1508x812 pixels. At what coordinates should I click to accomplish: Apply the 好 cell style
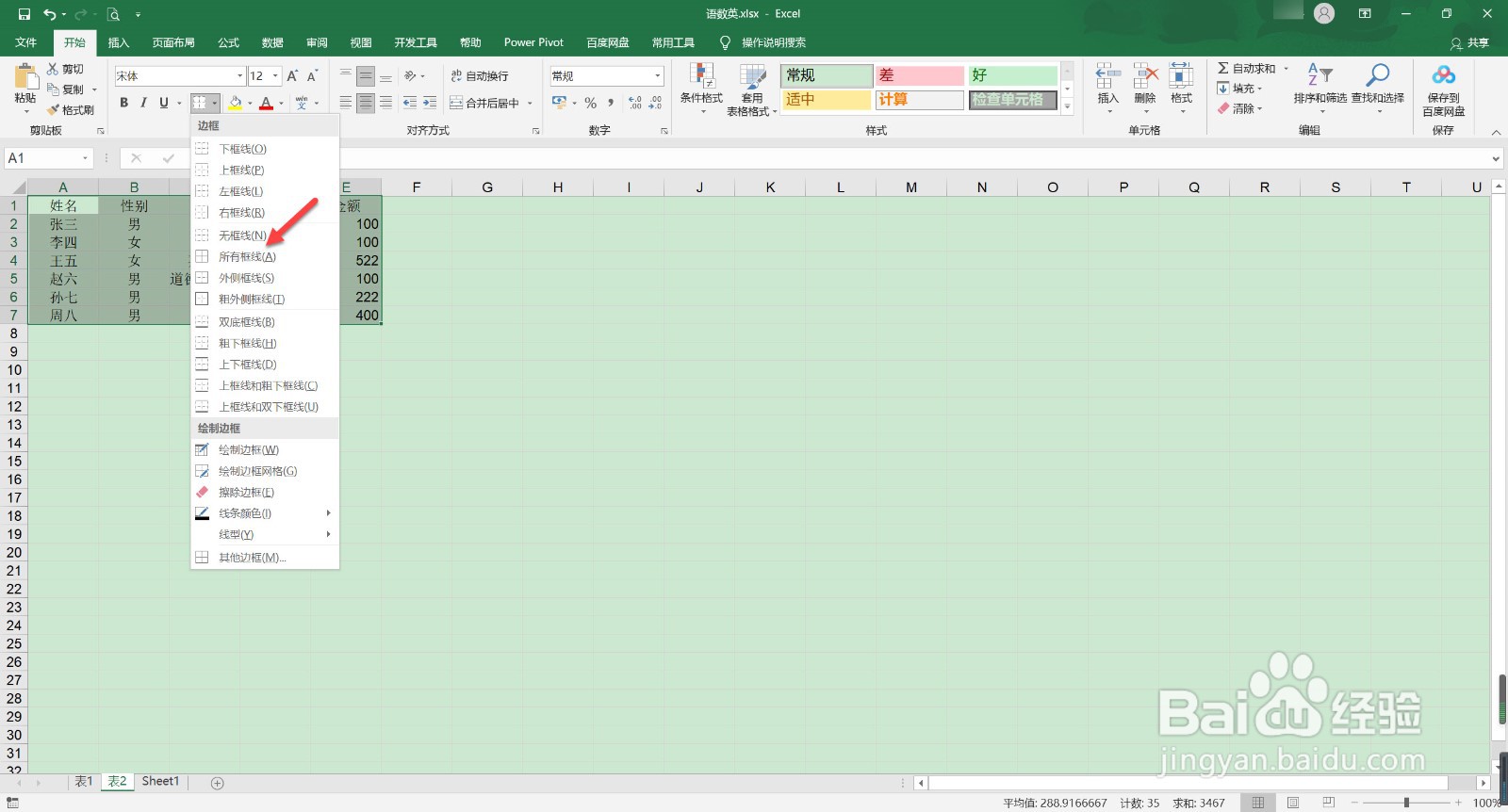pos(1013,75)
